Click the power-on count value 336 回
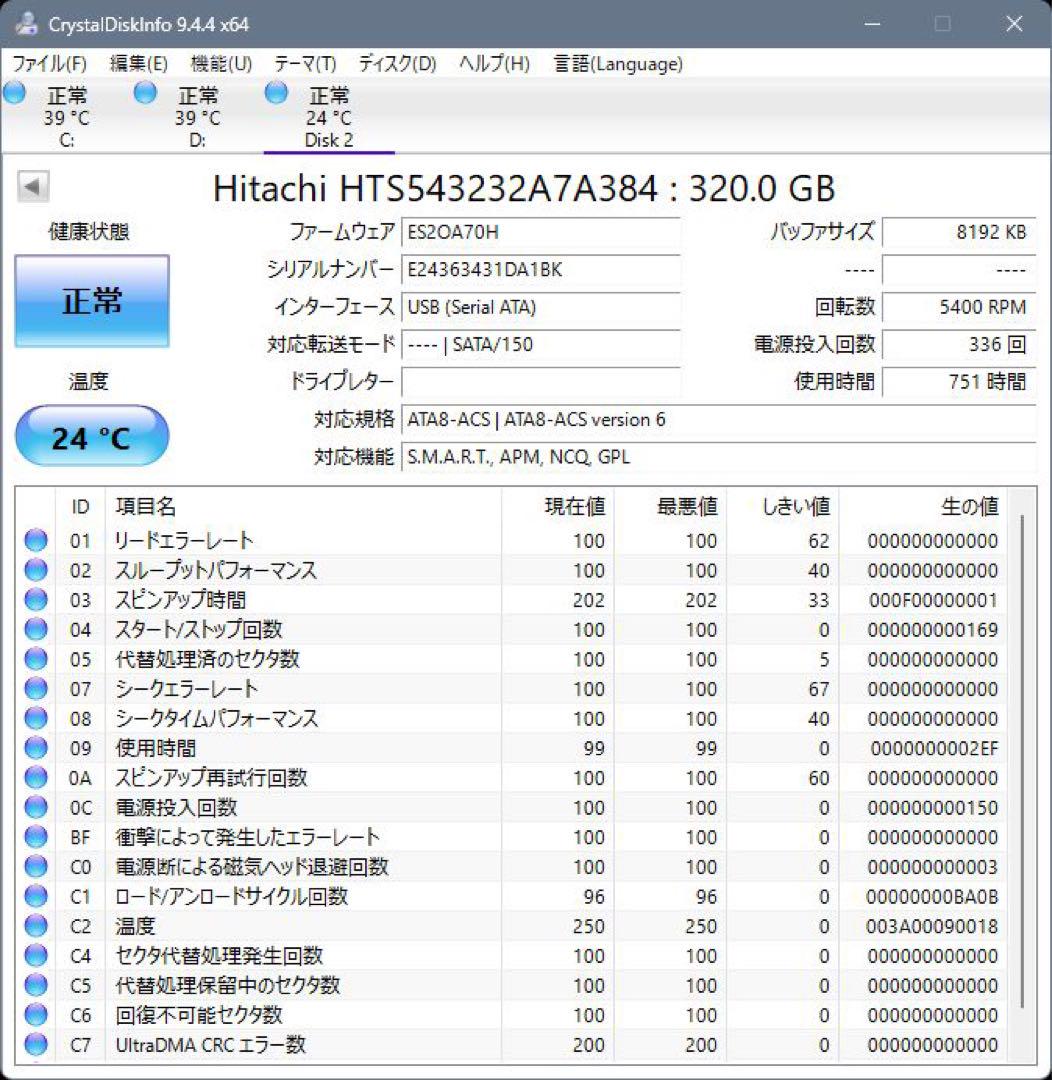 pos(958,344)
